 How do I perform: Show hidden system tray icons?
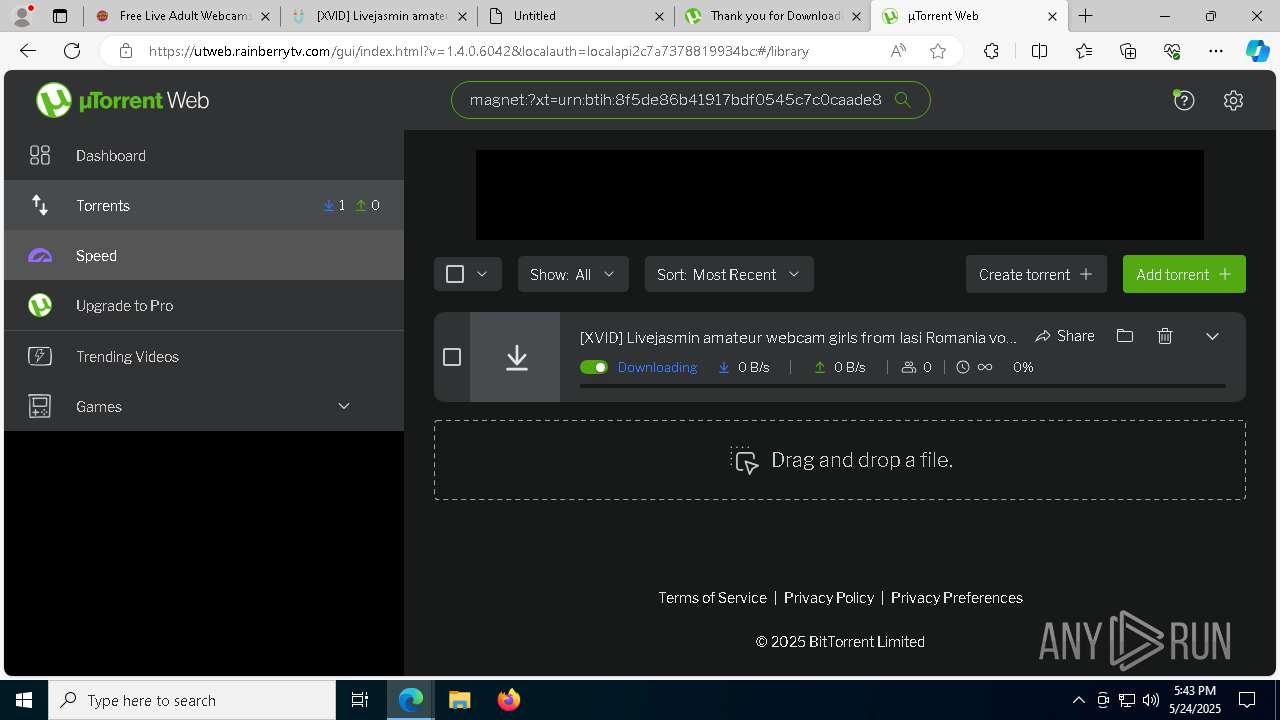(1078, 700)
